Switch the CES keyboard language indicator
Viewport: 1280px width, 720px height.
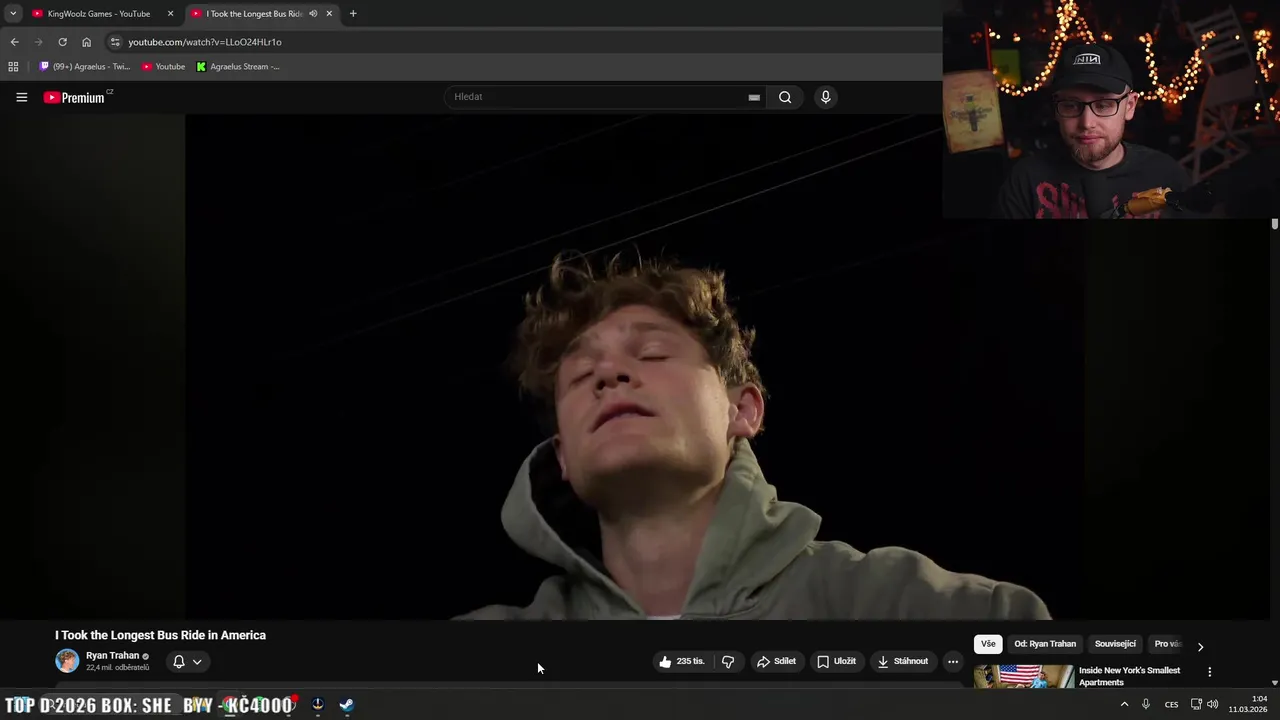coord(1171,705)
